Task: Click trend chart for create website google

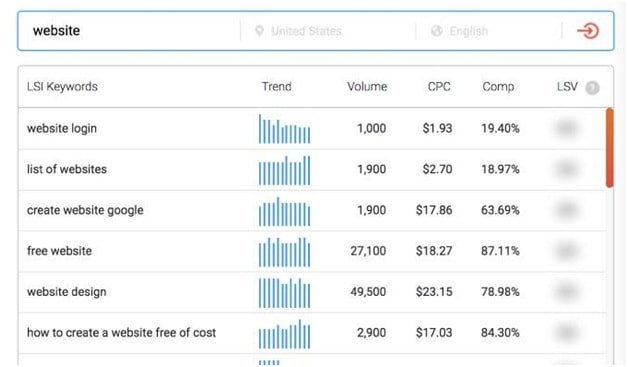Action: point(284,212)
